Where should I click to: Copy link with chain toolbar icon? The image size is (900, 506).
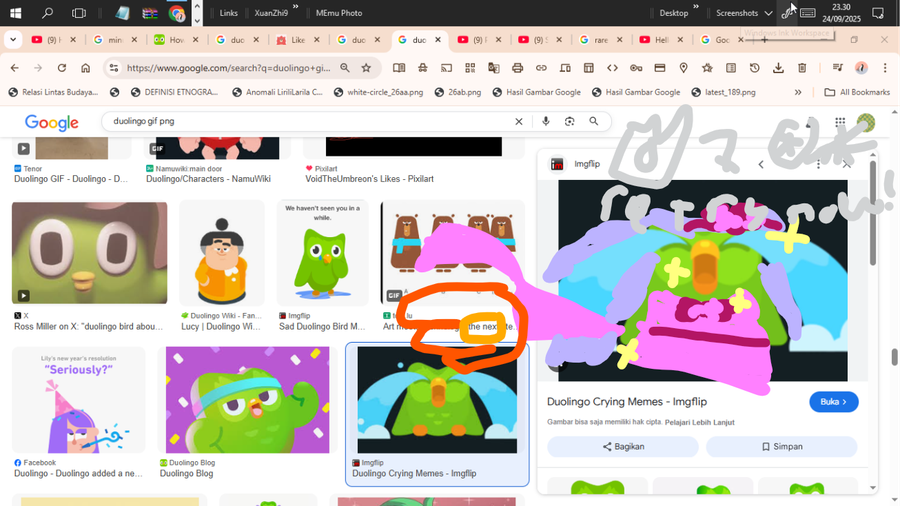[541, 68]
